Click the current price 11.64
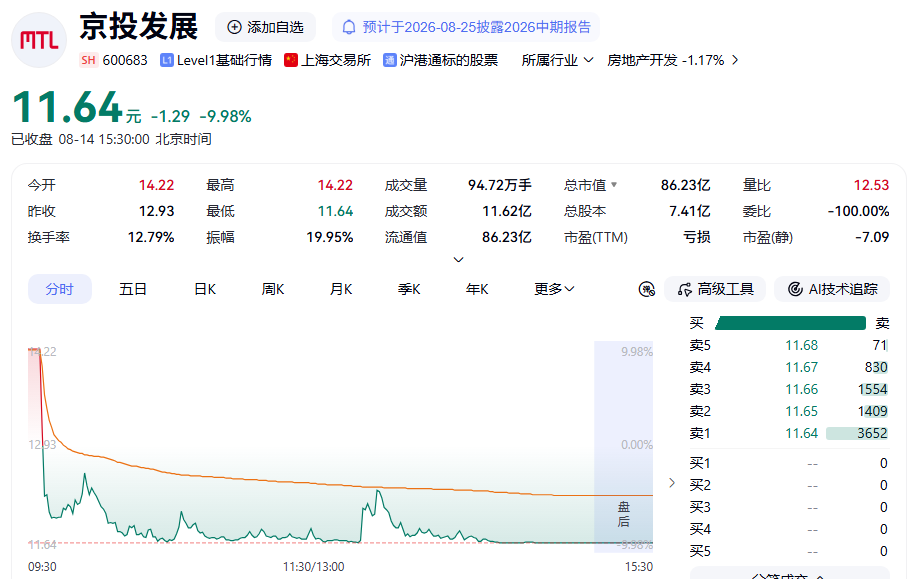Viewport: 921px width, 579px height. [x=66, y=107]
